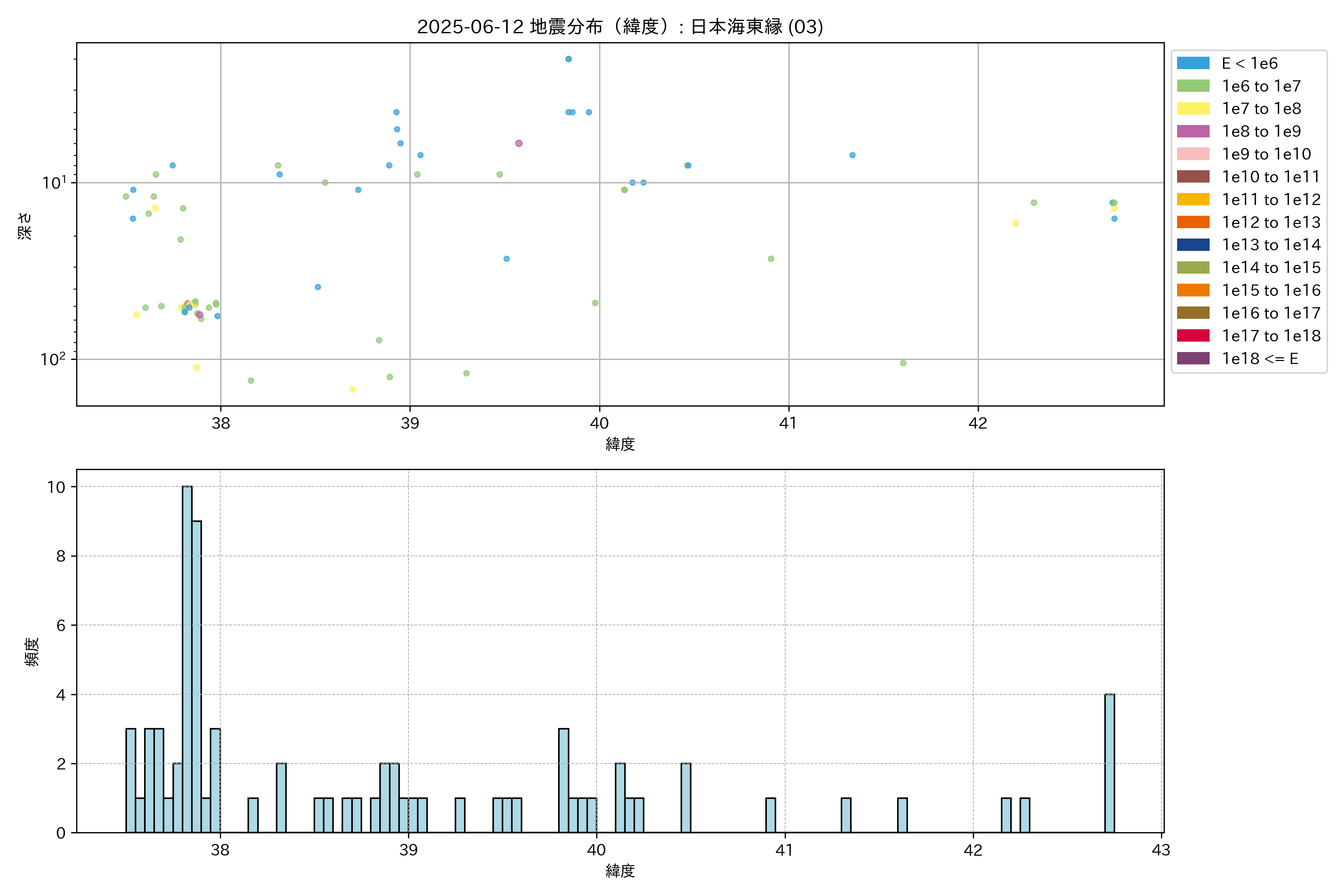Click the blue E < 1e6 legend swatch
This screenshot has width=1344, height=896.
click(1192, 63)
